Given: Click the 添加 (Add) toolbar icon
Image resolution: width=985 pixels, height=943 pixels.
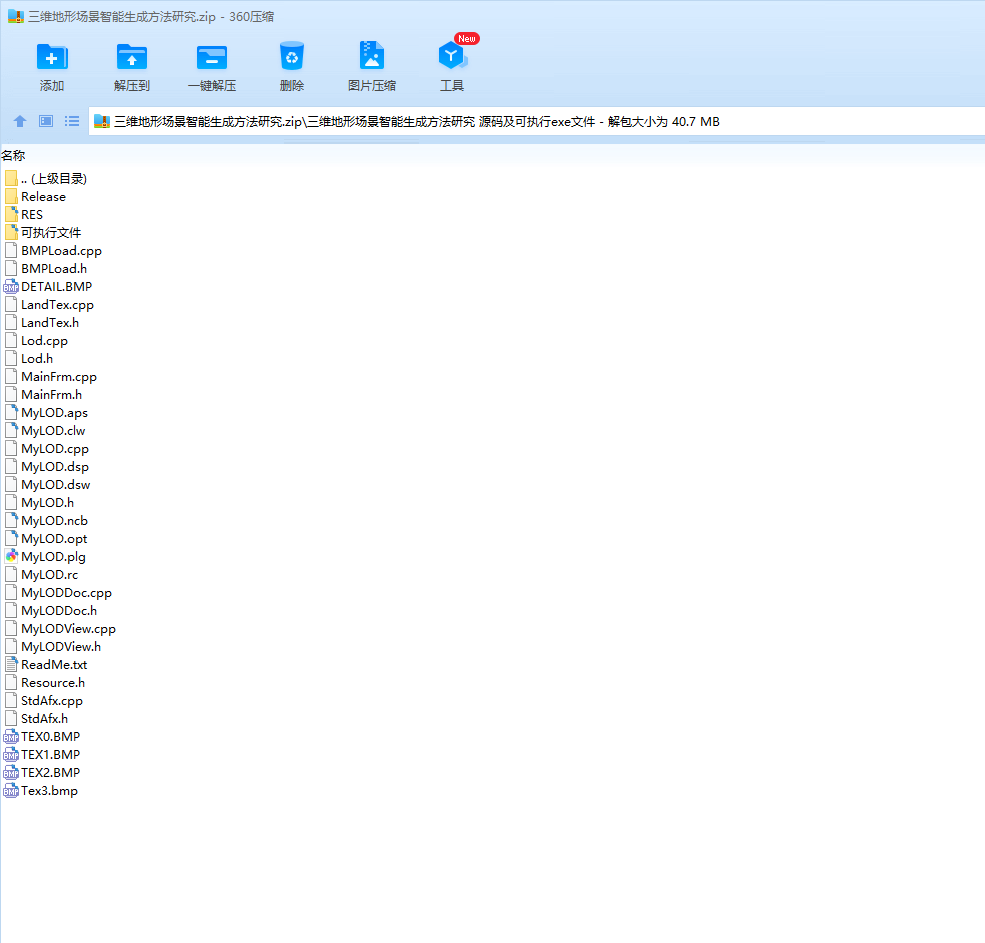Looking at the screenshot, I should coord(52,57).
